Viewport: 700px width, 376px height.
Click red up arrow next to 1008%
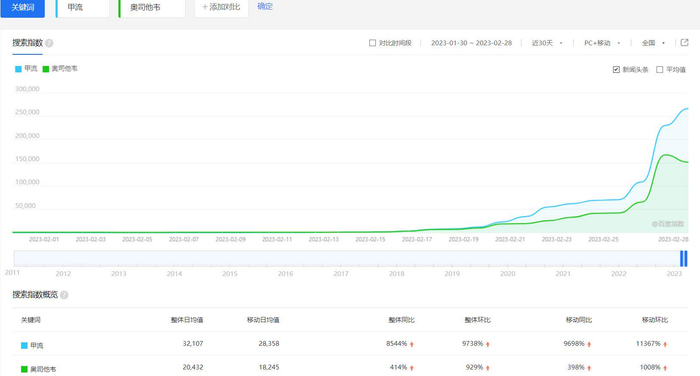coord(665,368)
